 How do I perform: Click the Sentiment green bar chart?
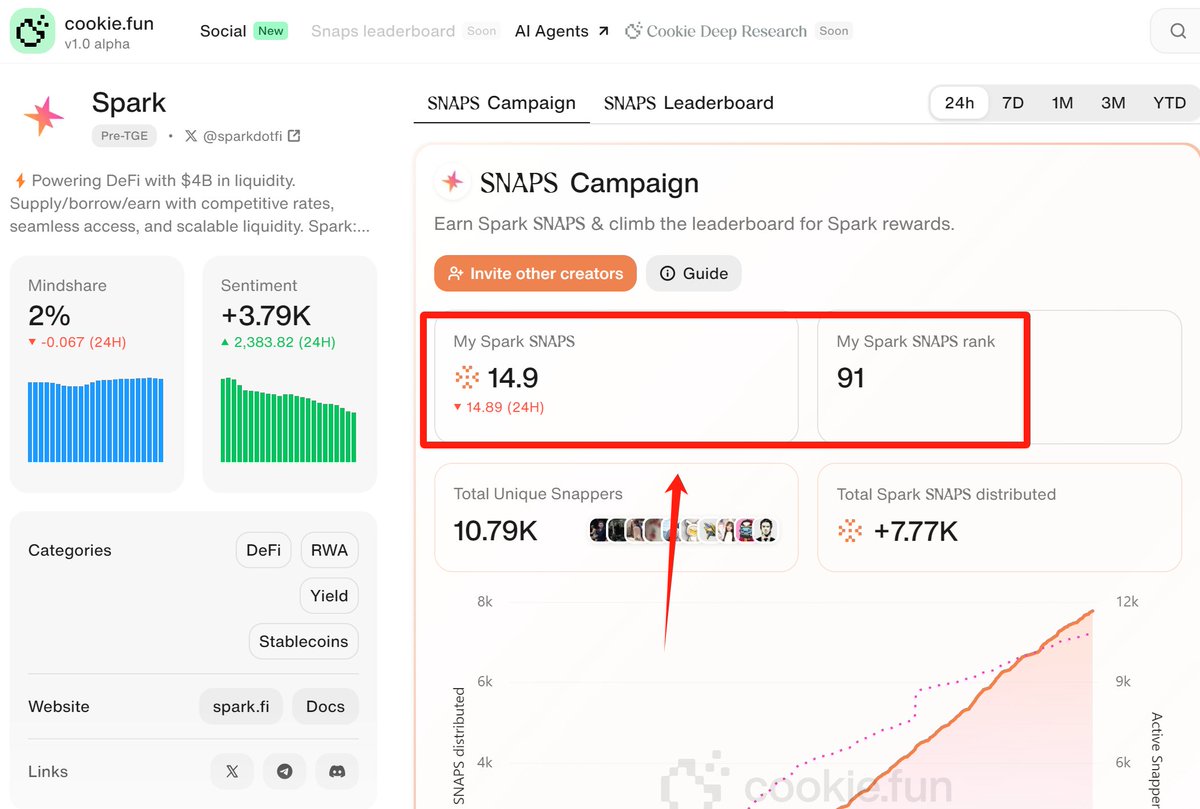289,420
